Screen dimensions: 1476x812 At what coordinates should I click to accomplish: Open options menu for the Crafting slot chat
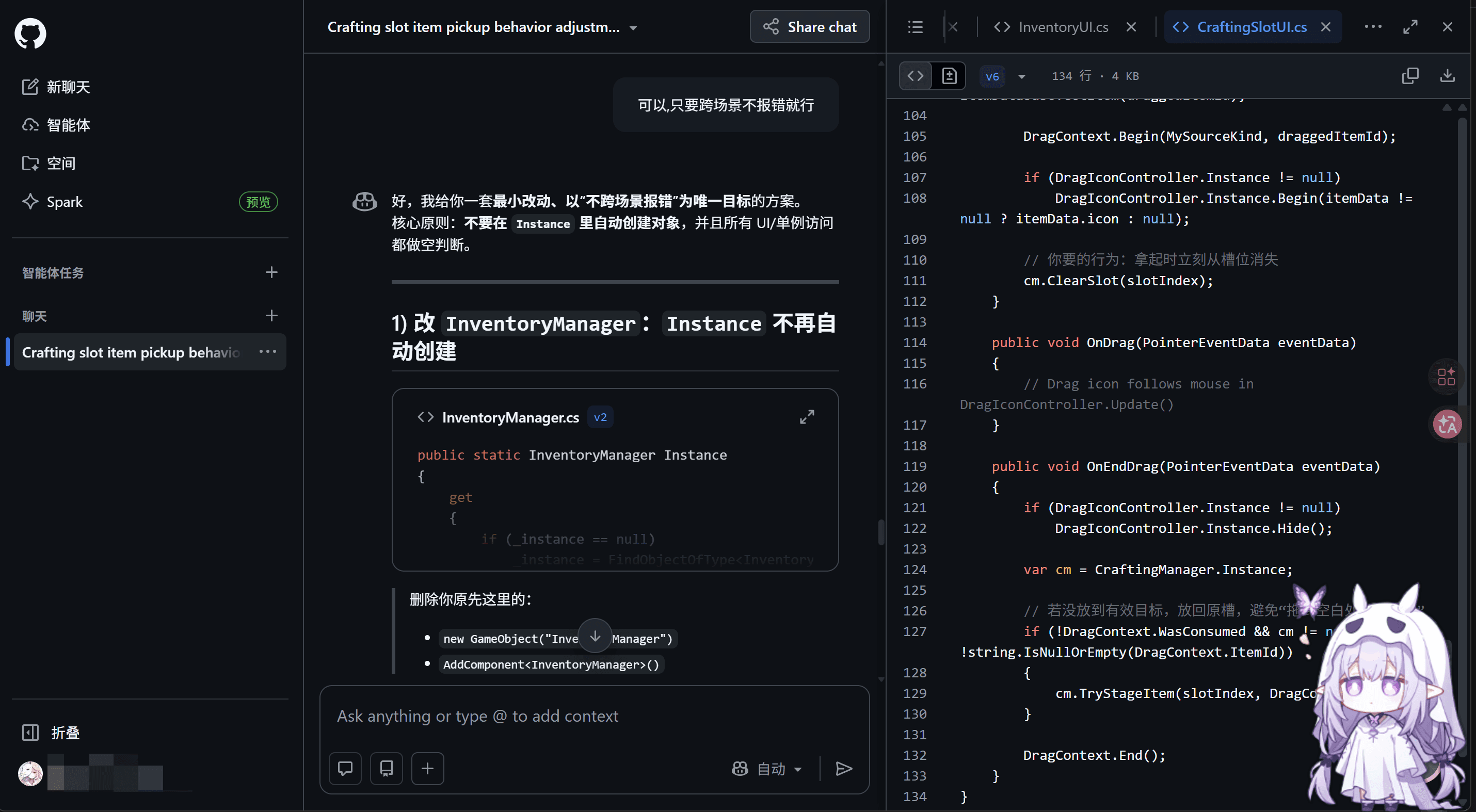click(267, 352)
